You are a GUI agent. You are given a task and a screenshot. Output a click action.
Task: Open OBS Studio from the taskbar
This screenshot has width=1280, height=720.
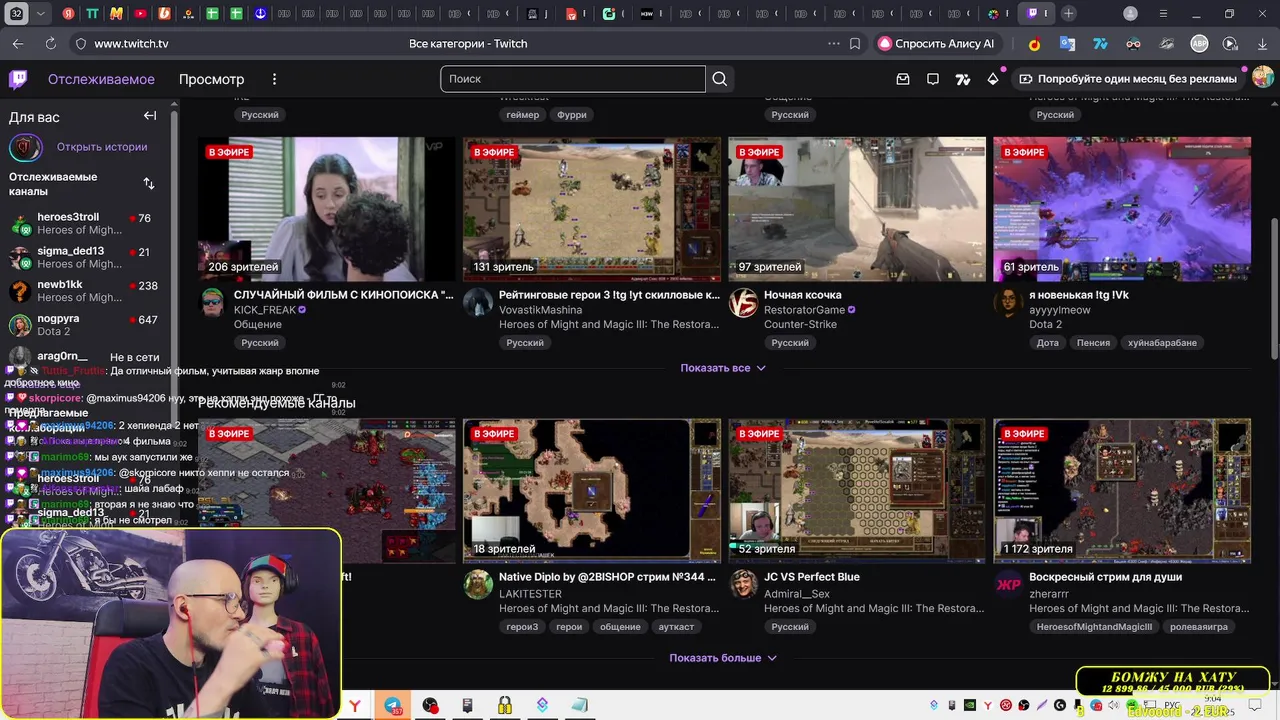pyautogui.click(x=430, y=706)
